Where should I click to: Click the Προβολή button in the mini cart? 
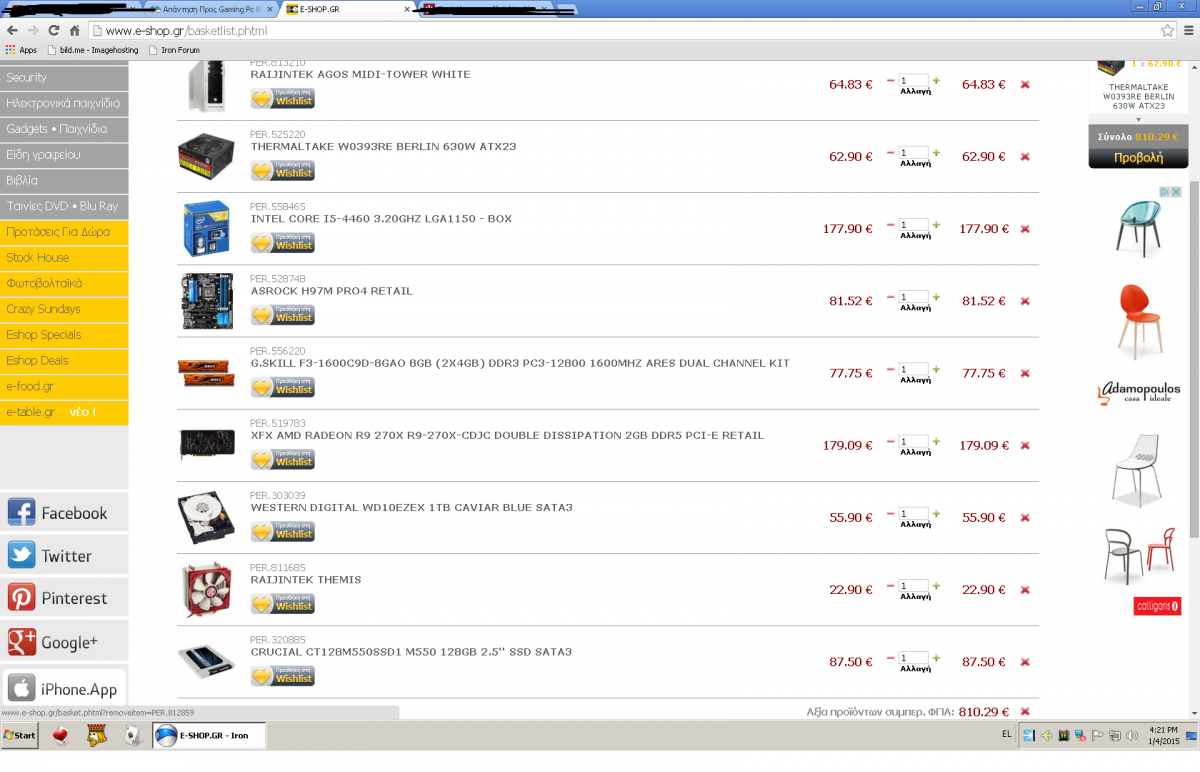point(1138,158)
